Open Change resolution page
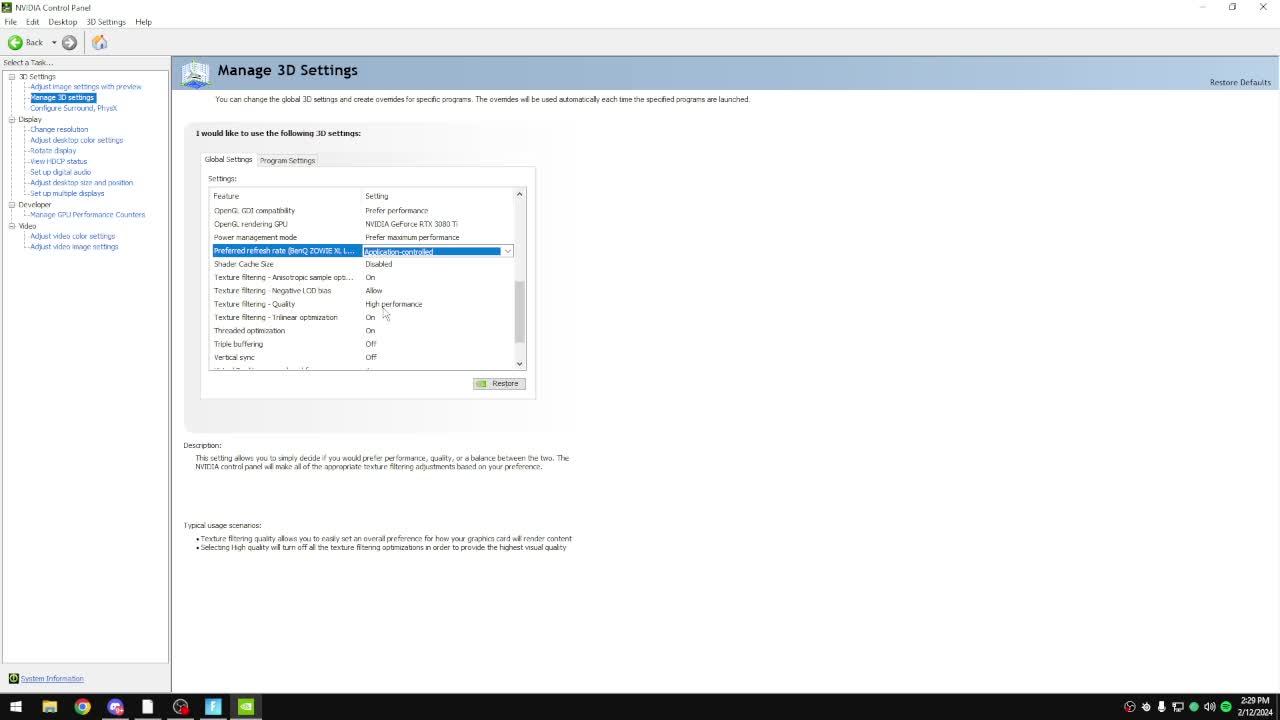This screenshot has height=720, width=1280. click(59, 129)
